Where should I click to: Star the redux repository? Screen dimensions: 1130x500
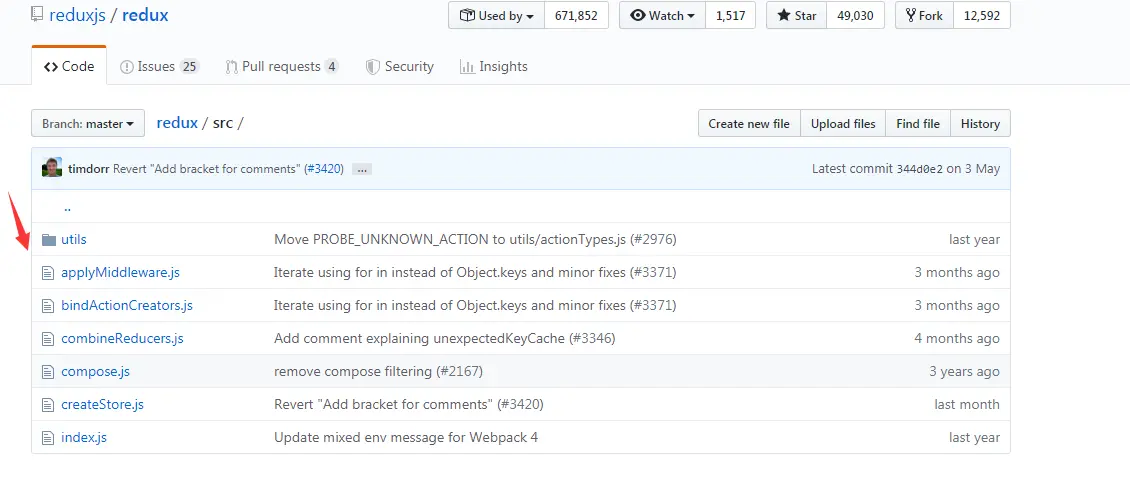click(796, 15)
